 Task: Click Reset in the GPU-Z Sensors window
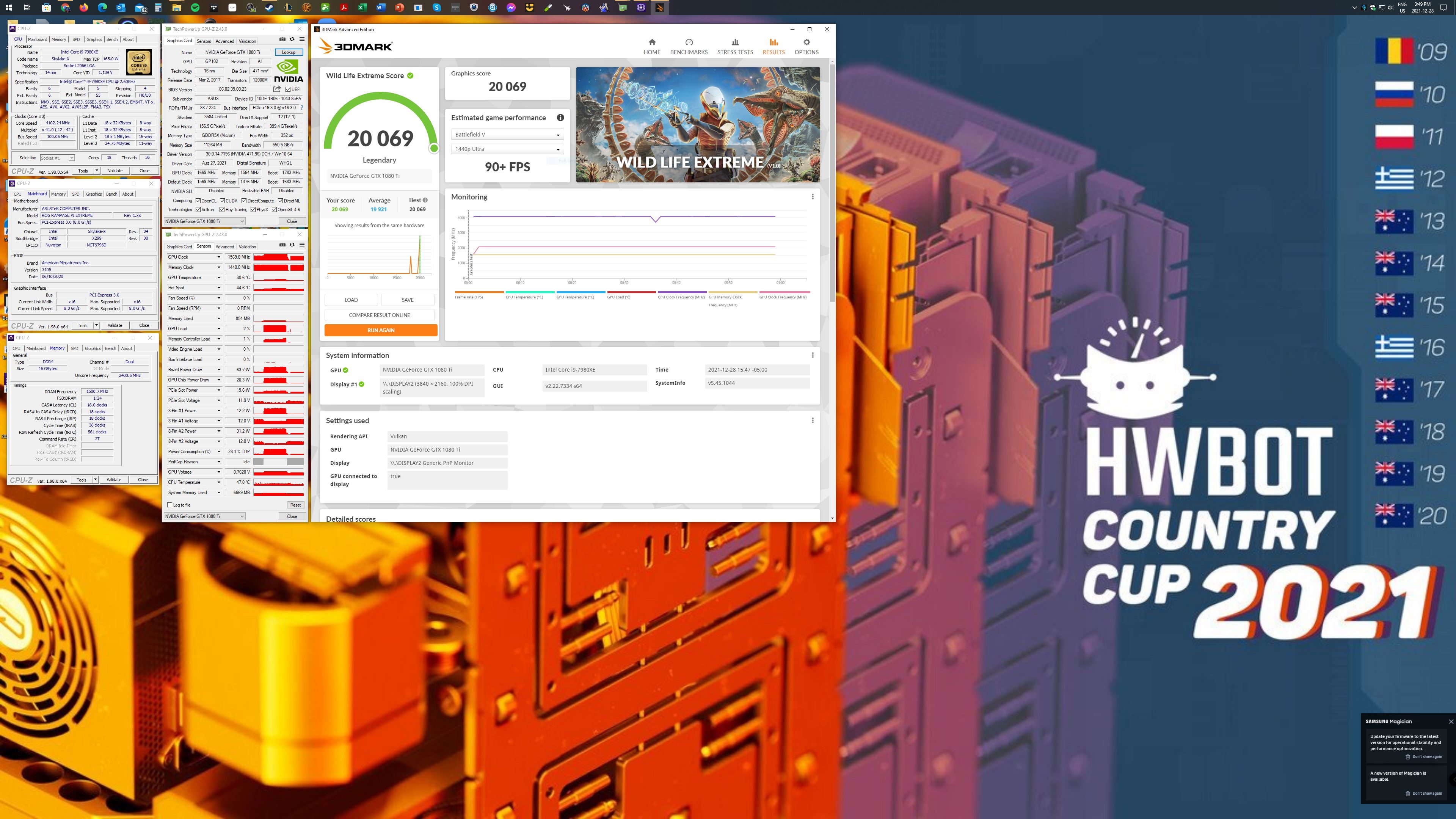tap(295, 505)
